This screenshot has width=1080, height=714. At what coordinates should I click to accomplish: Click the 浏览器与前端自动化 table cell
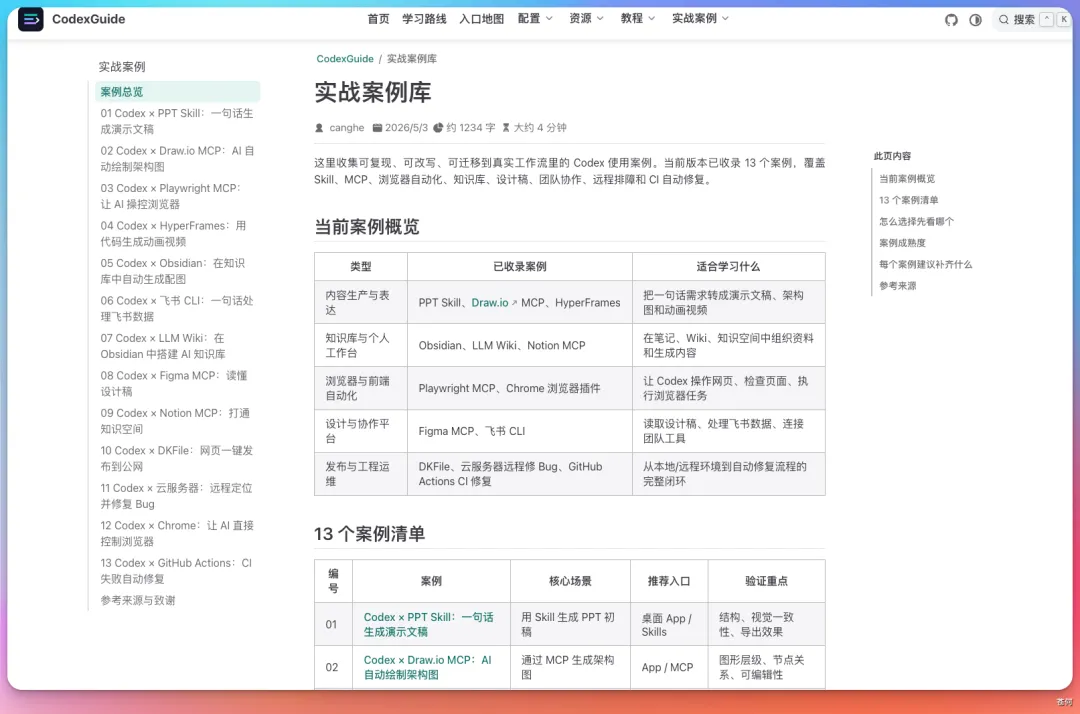tap(361, 388)
